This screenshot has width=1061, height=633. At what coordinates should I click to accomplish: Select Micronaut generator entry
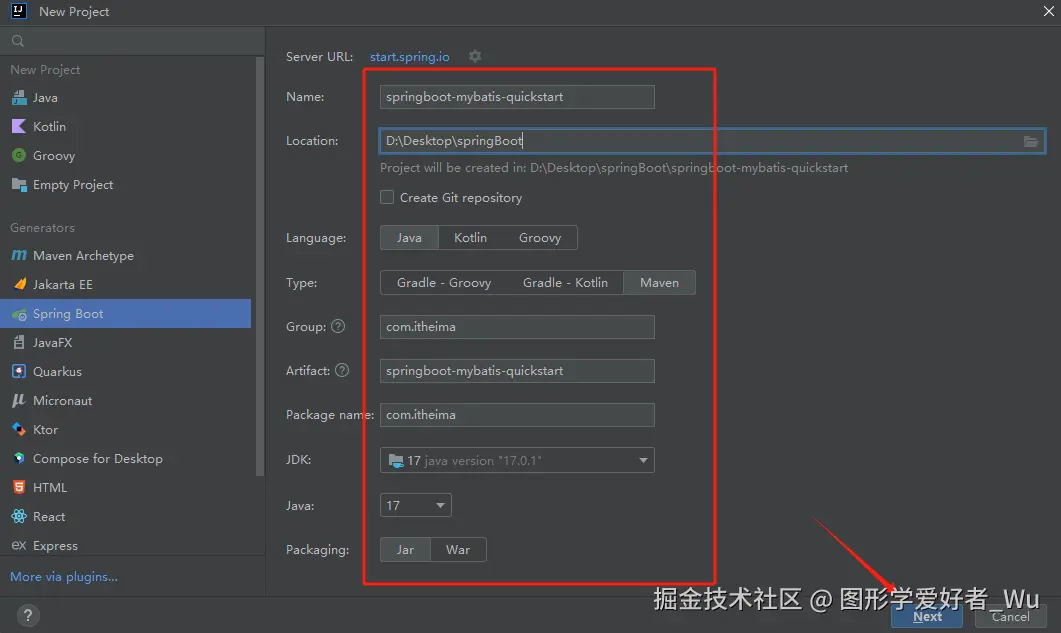click(125, 401)
